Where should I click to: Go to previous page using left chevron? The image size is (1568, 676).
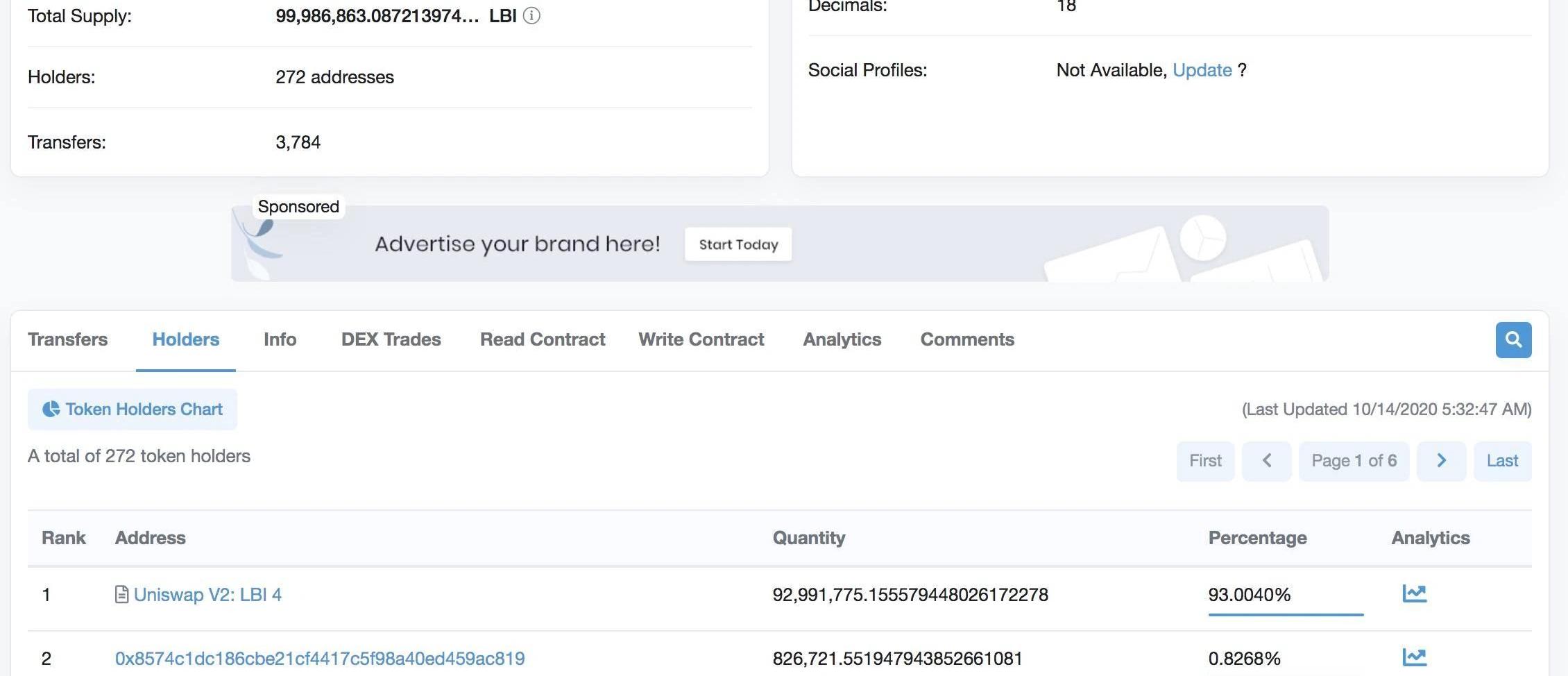pos(1266,461)
